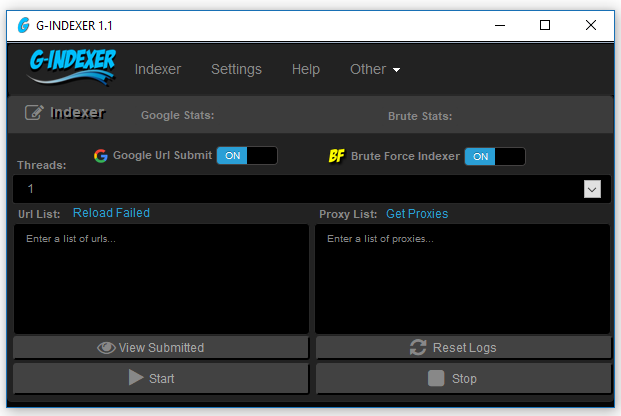Click the Proxy List label
Screen dimensions: 621x416
tap(348, 214)
